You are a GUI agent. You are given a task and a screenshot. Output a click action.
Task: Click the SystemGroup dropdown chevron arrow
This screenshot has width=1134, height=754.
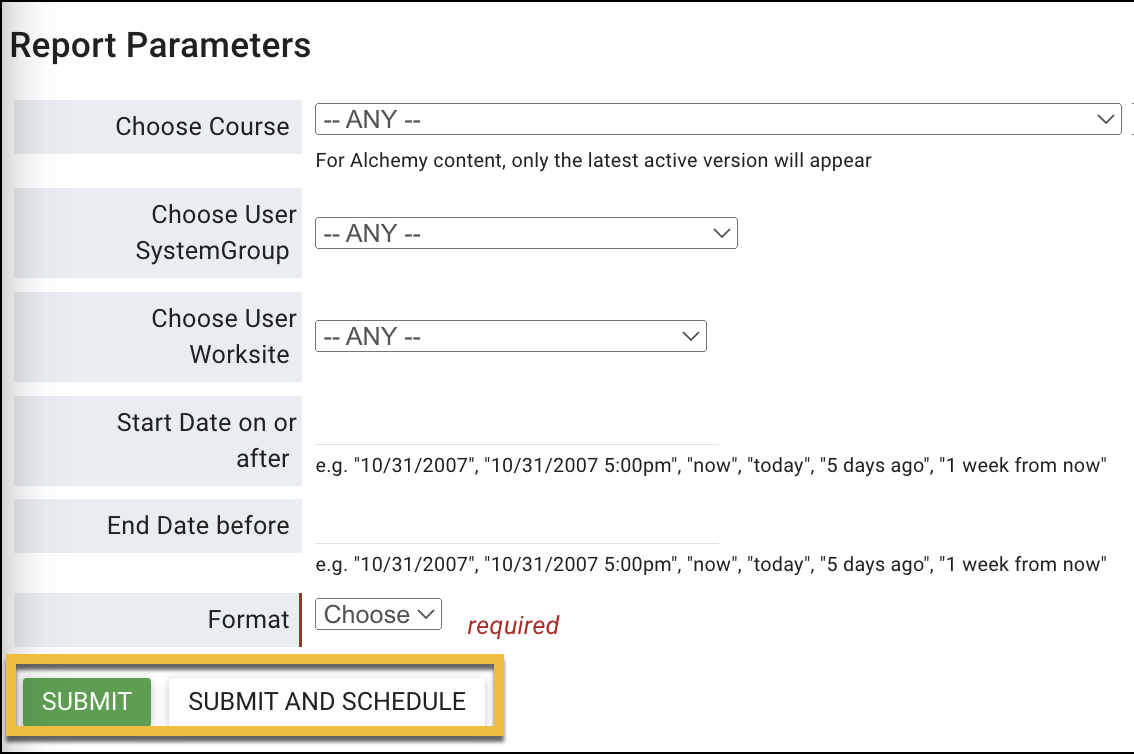(722, 233)
